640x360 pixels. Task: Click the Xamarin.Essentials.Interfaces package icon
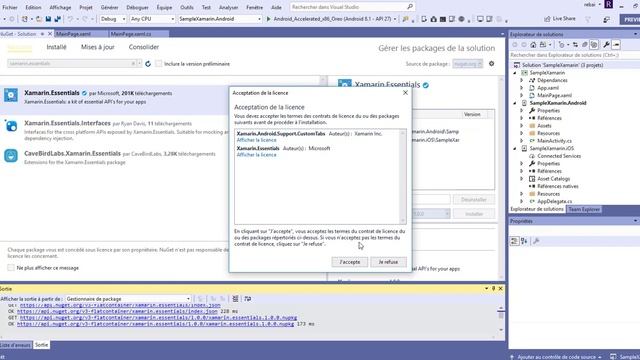11,126
